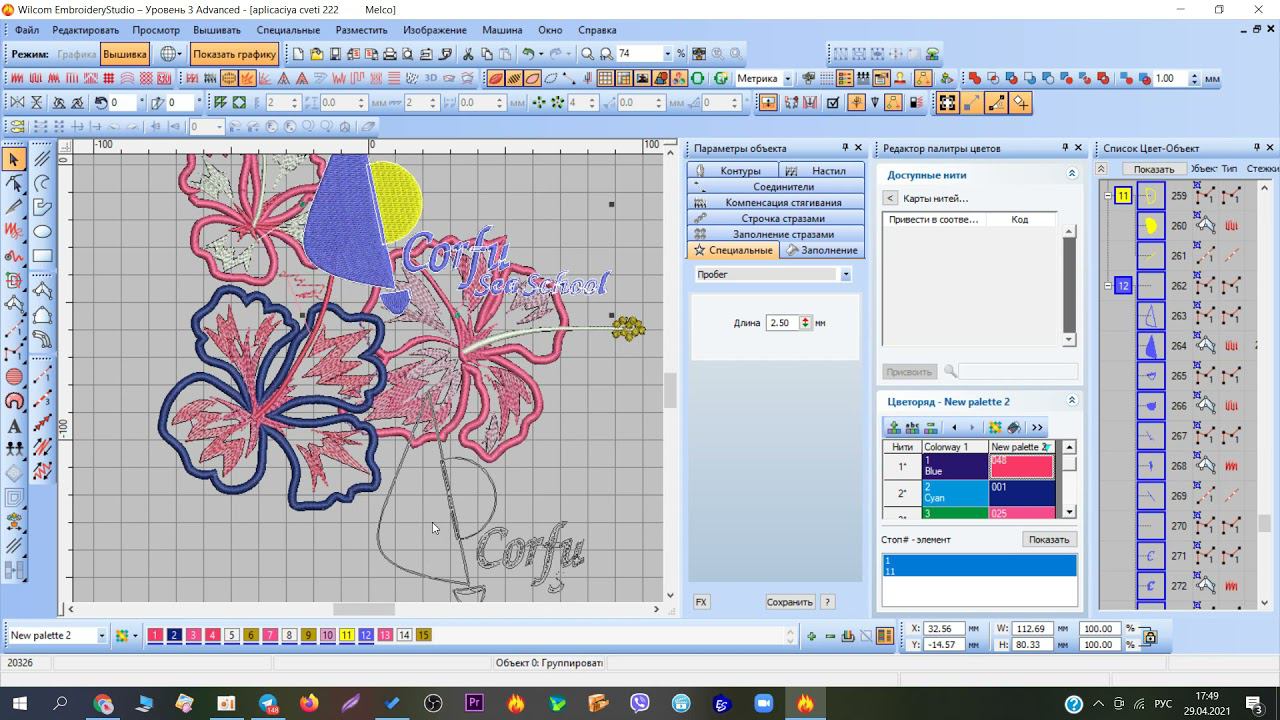Screen dimensions: 1280x720
Task: Click the Copy icon
Action: click(x=487, y=54)
